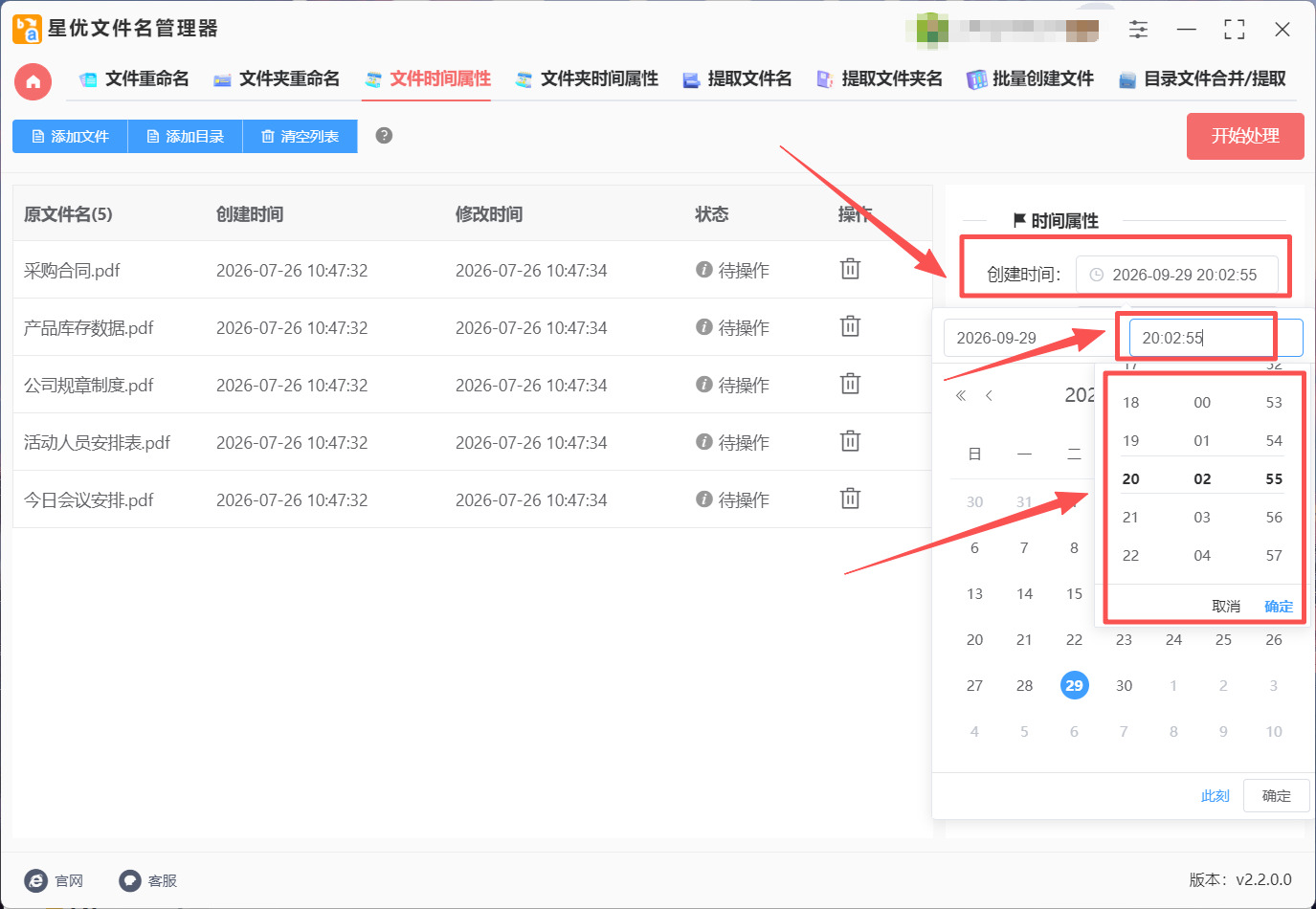
Task: Open the settings sliders icon in title bar
Action: point(1138,30)
